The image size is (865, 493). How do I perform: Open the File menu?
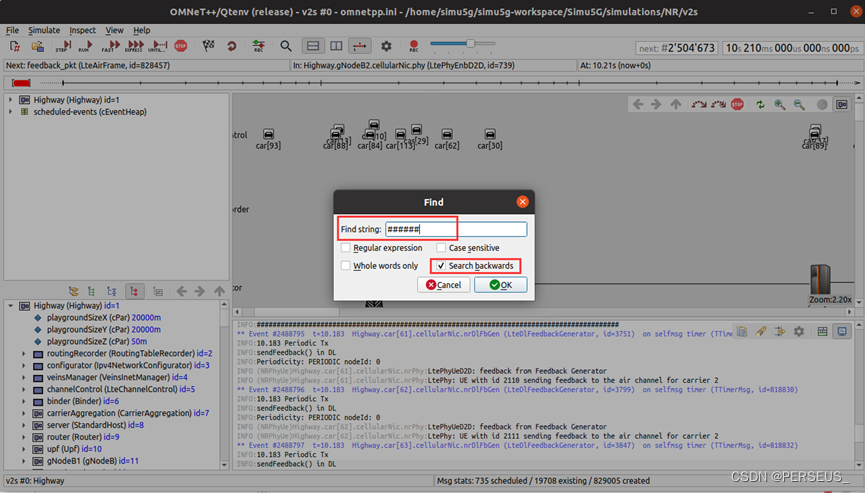[12, 30]
